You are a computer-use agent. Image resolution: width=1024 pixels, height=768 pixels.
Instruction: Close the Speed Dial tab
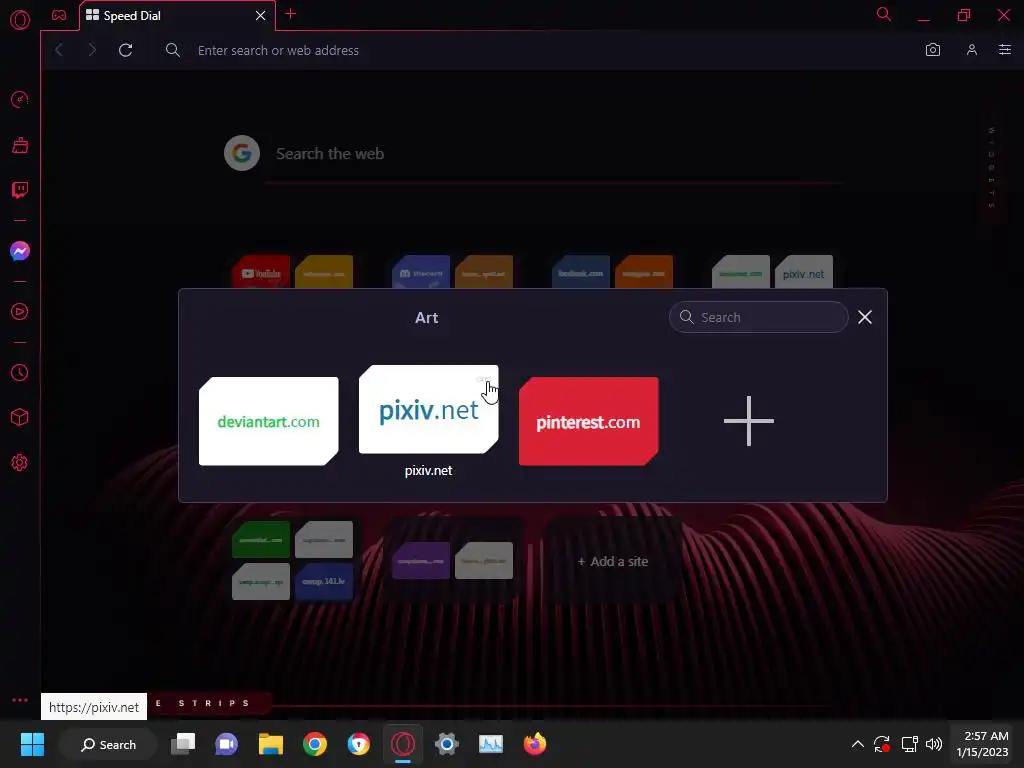click(261, 16)
